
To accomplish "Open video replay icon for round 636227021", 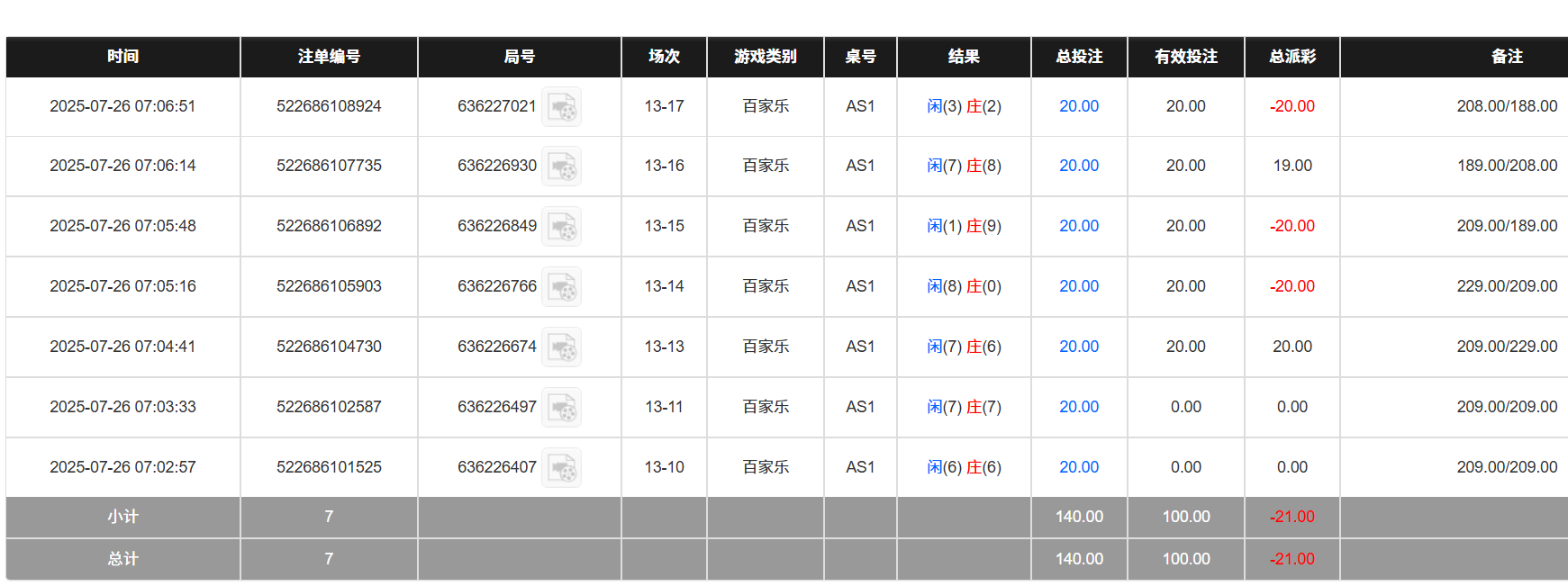I will [x=561, y=107].
